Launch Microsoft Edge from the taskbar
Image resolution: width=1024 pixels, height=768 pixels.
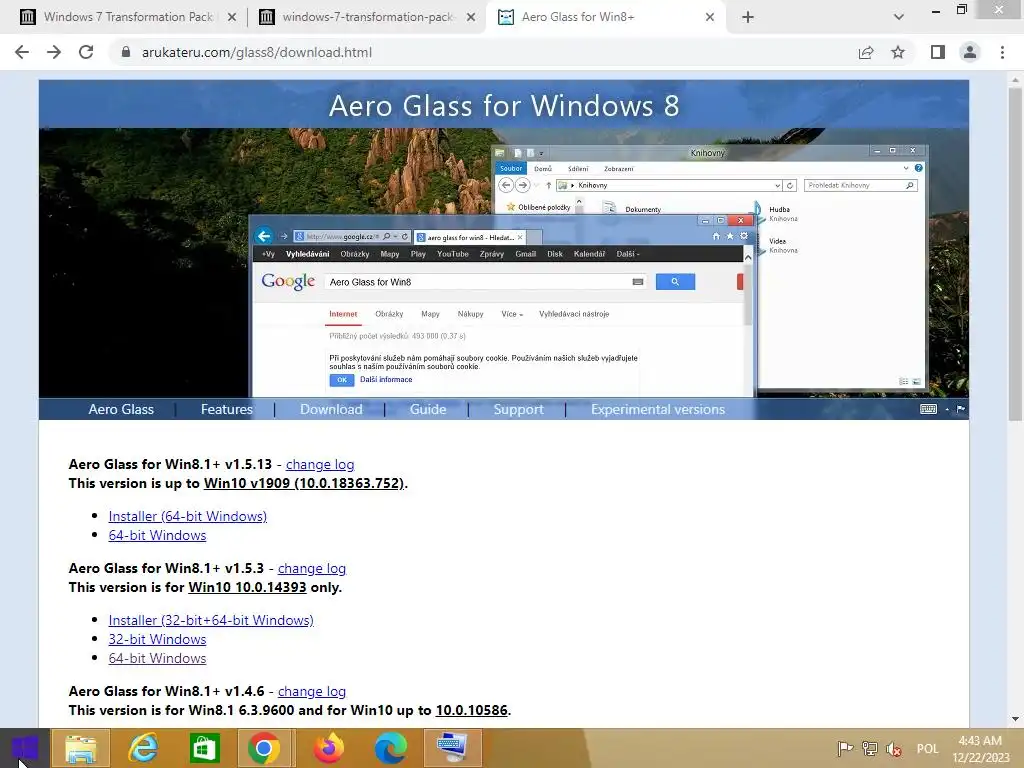click(391, 748)
